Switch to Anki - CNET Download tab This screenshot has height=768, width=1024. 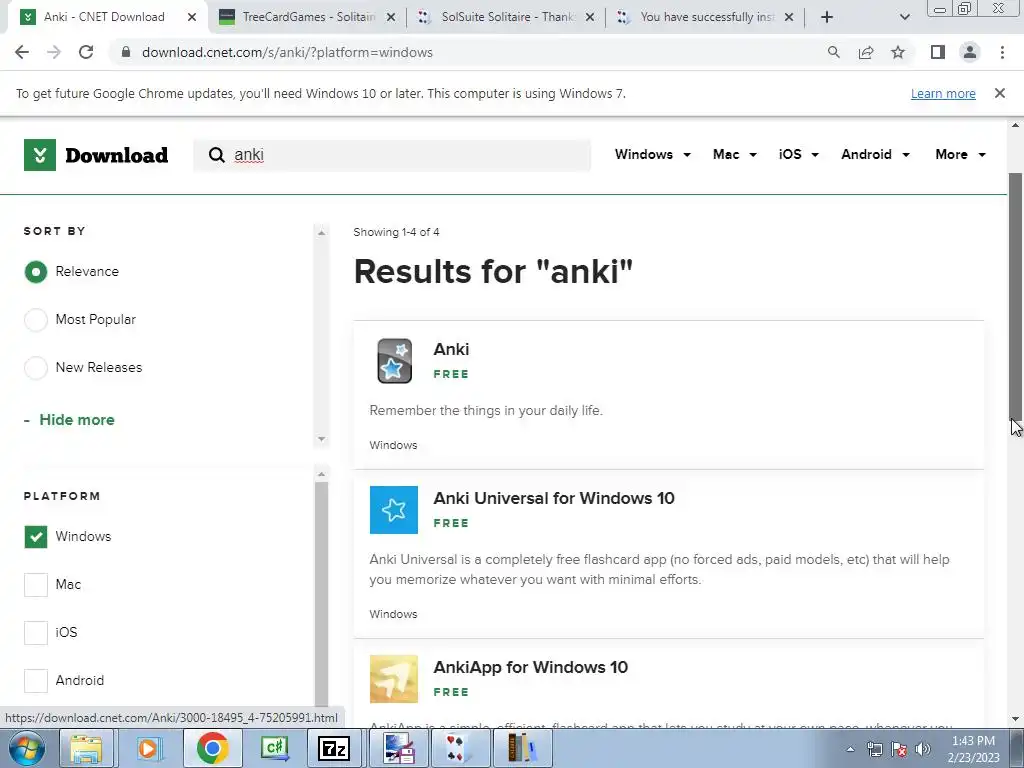coord(104,17)
